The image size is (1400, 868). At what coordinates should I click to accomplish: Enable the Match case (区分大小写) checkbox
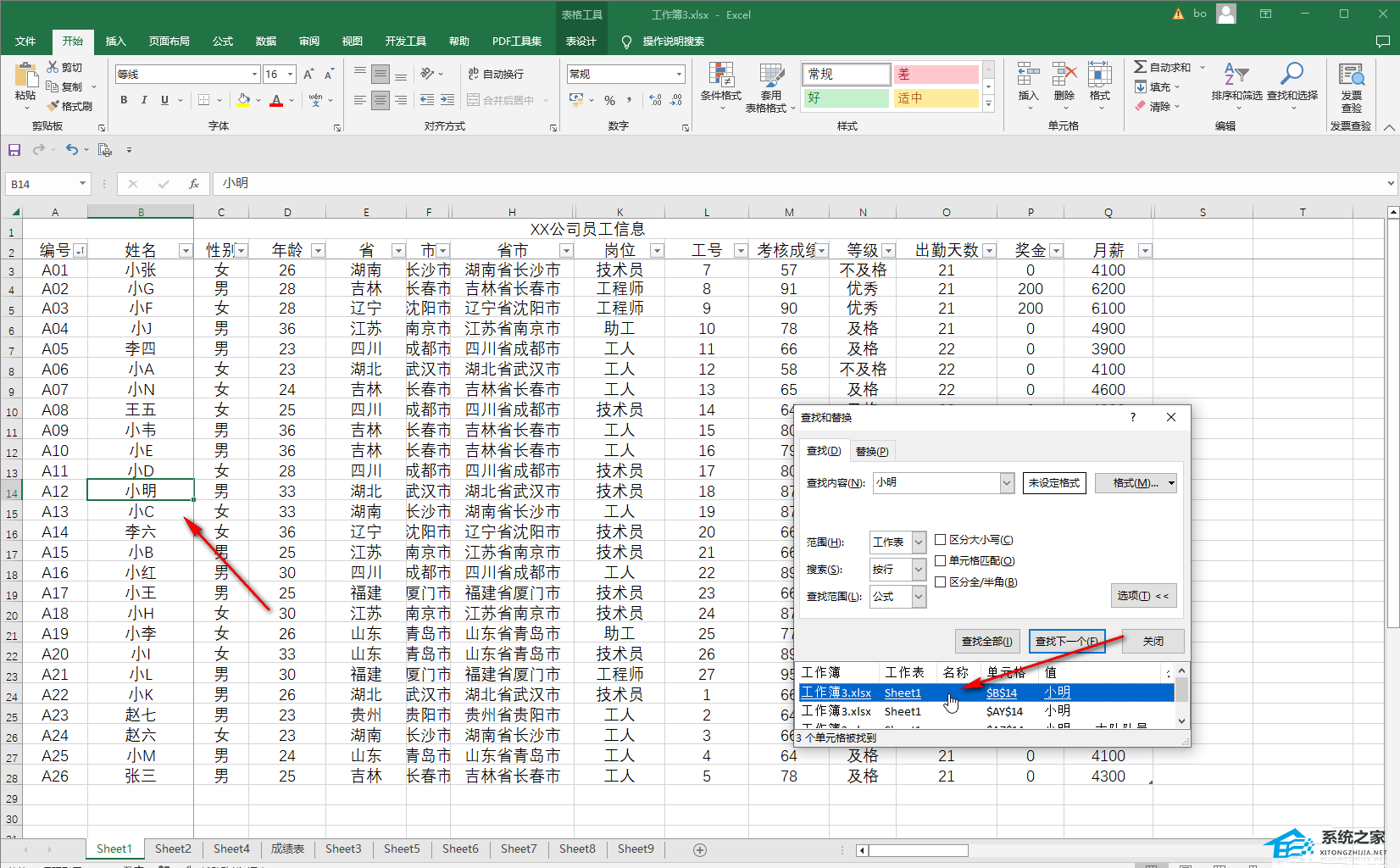pos(940,540)
